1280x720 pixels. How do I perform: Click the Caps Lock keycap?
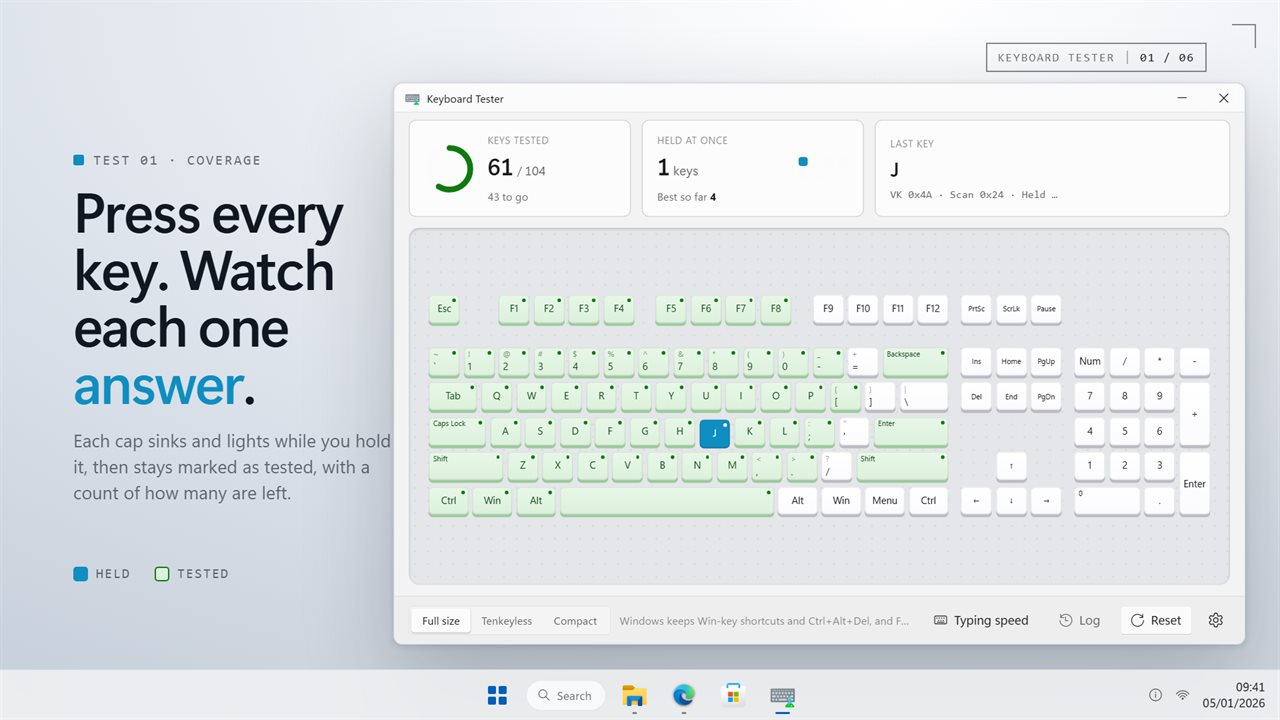point(457,432)
